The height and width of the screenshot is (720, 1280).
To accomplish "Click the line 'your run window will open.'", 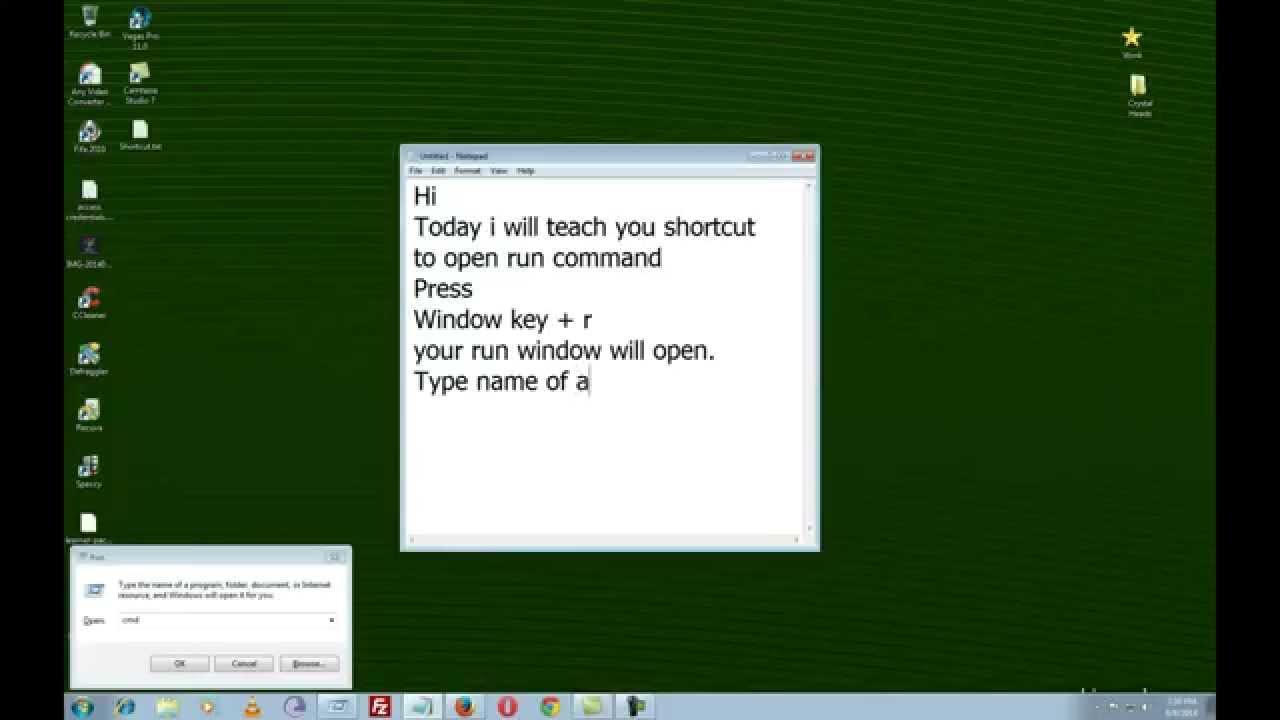I will pos(565,351).
